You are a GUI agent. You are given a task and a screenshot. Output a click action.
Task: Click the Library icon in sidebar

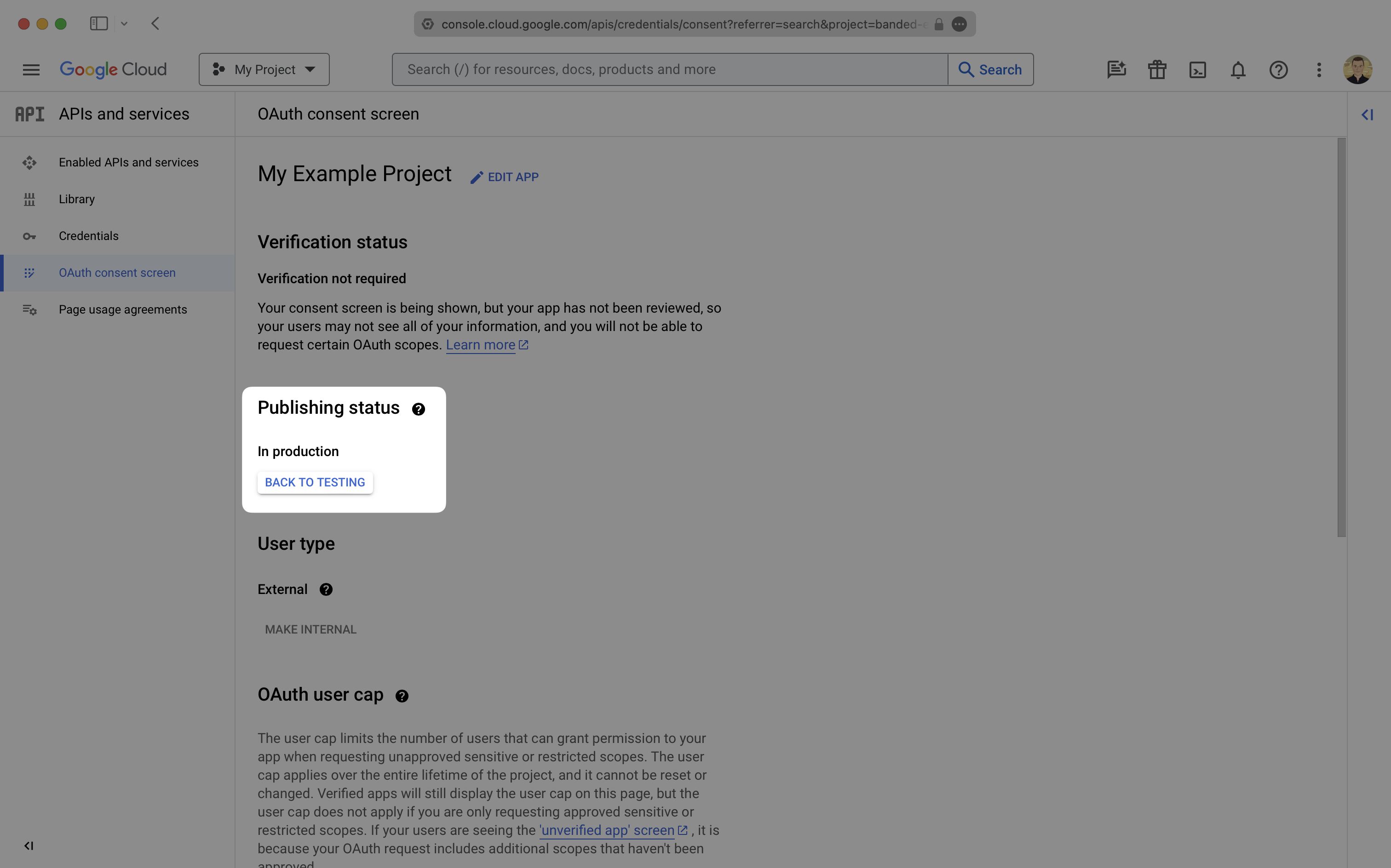tap(28, 199)
